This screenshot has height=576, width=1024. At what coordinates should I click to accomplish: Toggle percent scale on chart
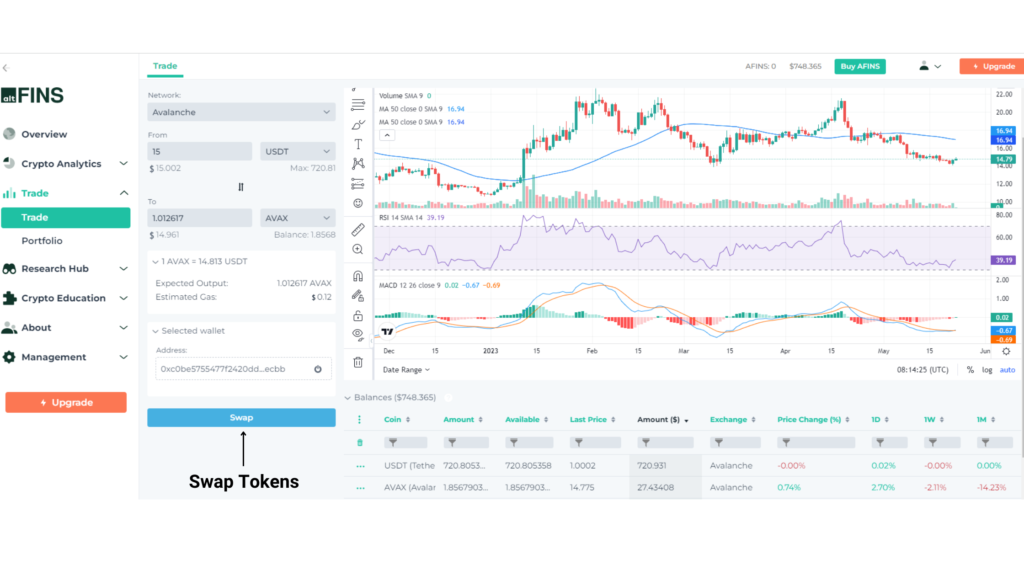[x=970, y=370]
